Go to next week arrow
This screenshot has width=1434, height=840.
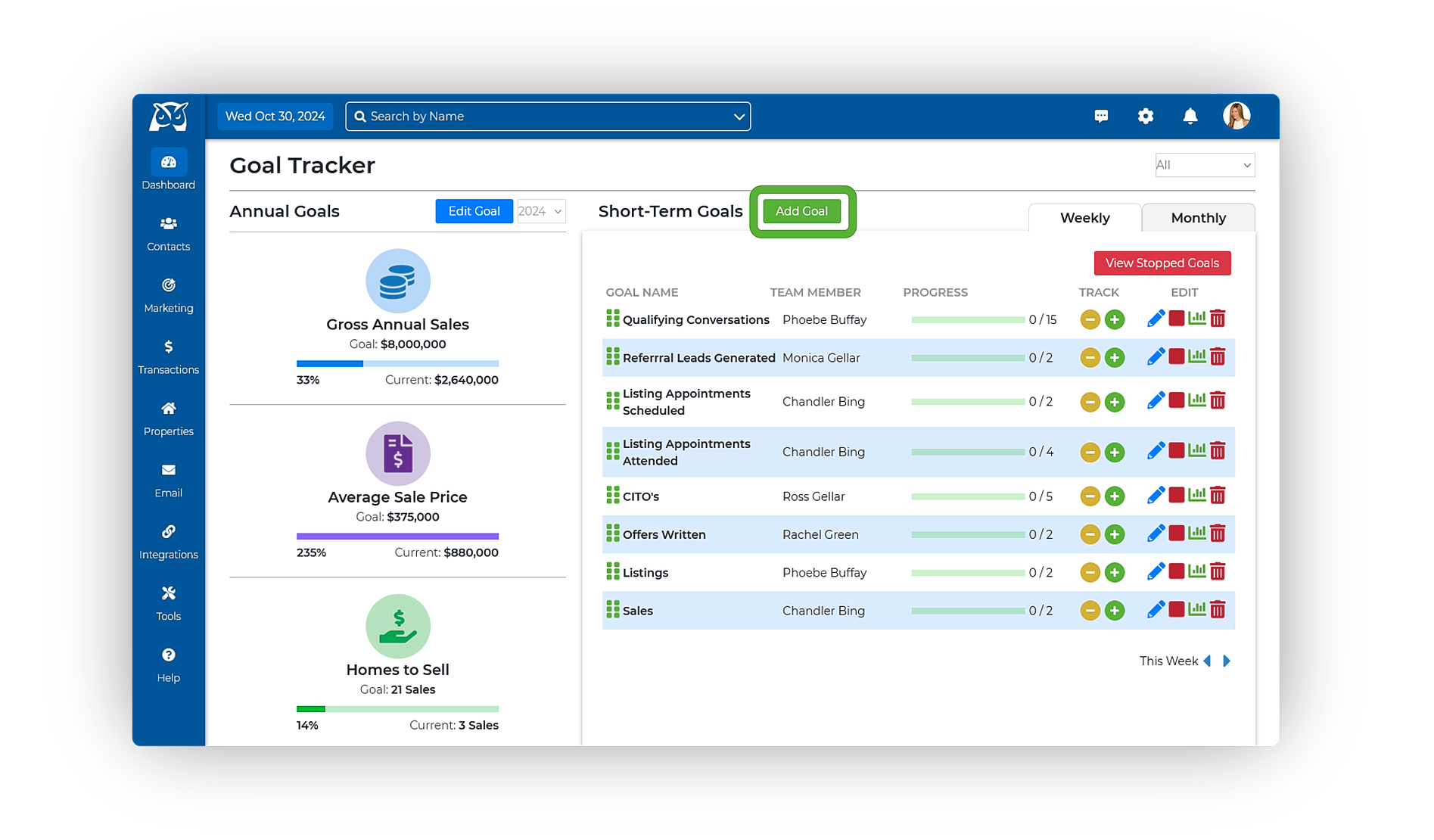point(1227,661)
